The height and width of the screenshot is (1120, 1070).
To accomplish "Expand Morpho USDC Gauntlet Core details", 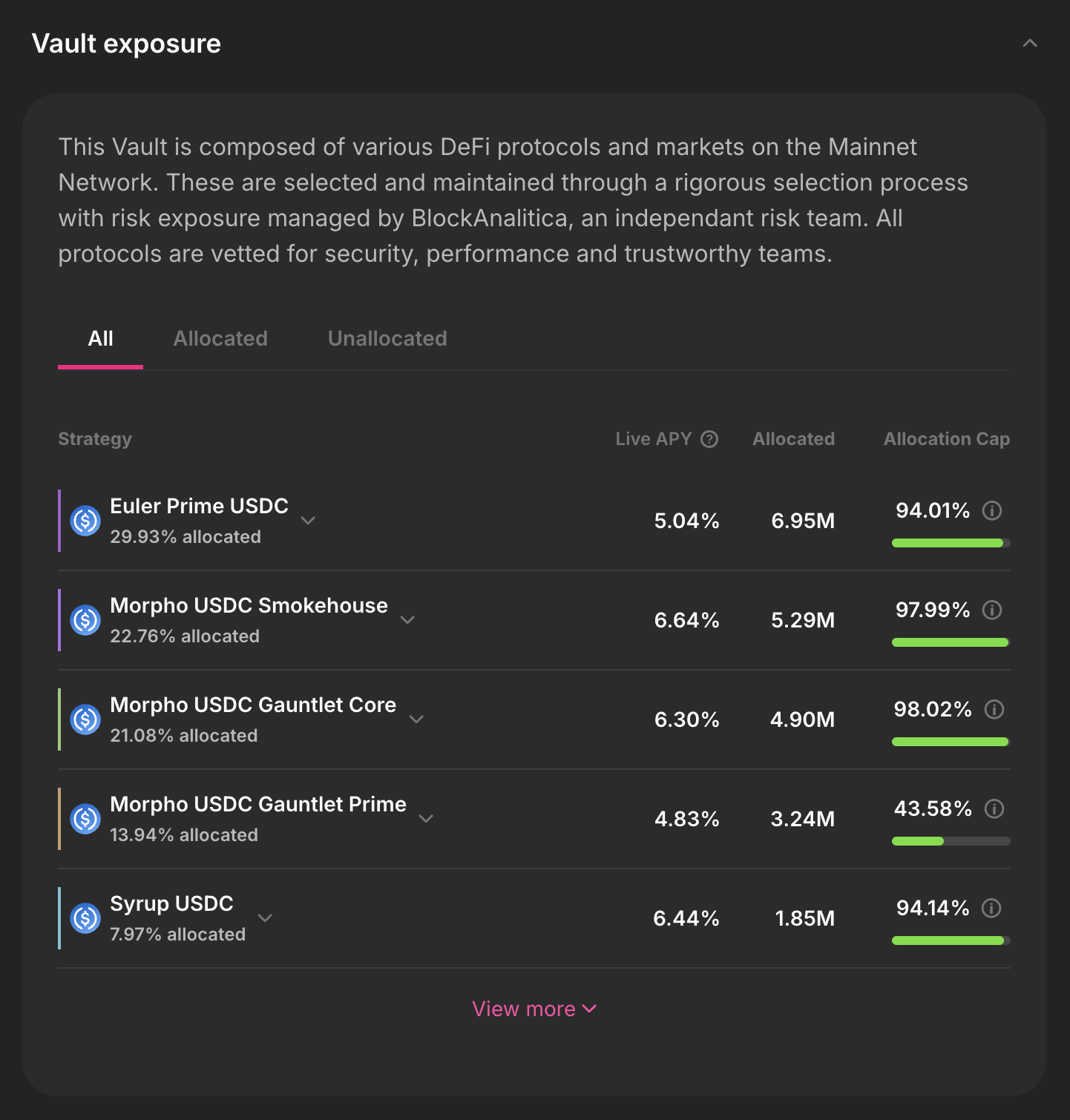I will (416, 719).
